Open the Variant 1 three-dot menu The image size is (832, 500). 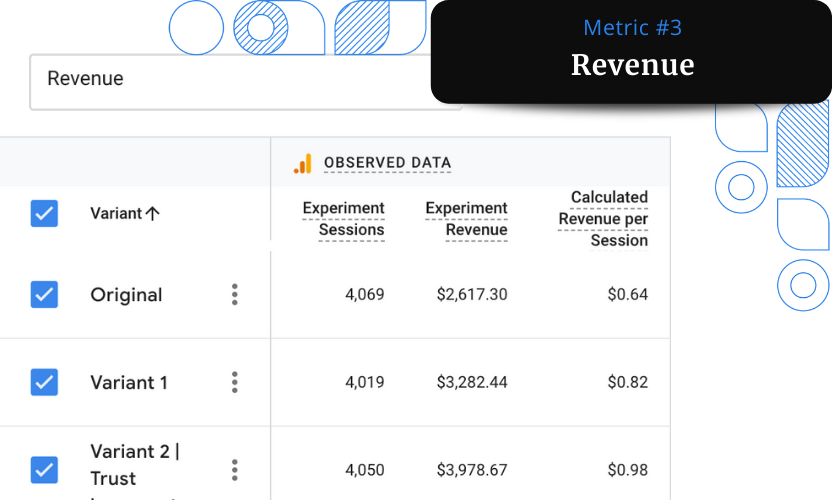[x=235, y=382]
